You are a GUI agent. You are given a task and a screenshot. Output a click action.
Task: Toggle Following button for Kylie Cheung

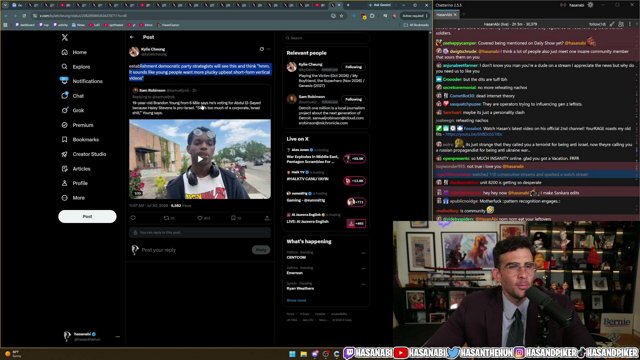pos(353,67)
